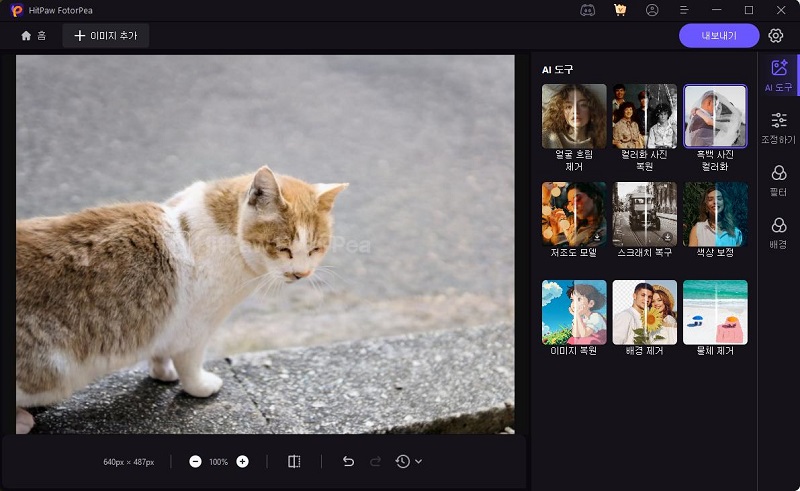The width and height of the screenshot is (800, 491).
Task: Click the 이미지 추가 button
Action: (106, 36)
